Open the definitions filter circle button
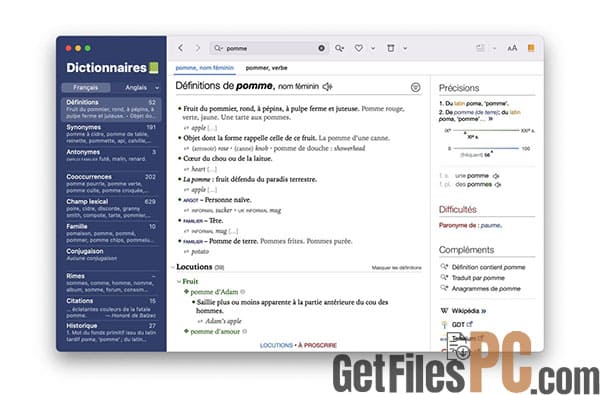The image size is (600, 395). [x=415, y=87]
